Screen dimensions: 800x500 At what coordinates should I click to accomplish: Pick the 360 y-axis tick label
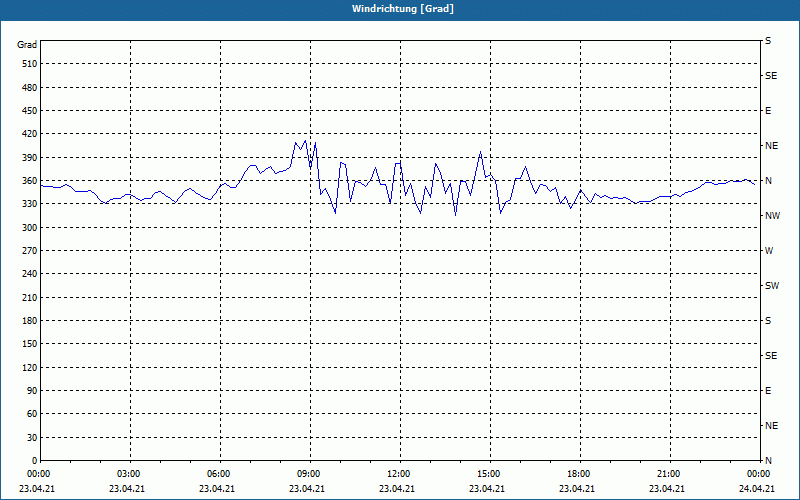[30, 181]
